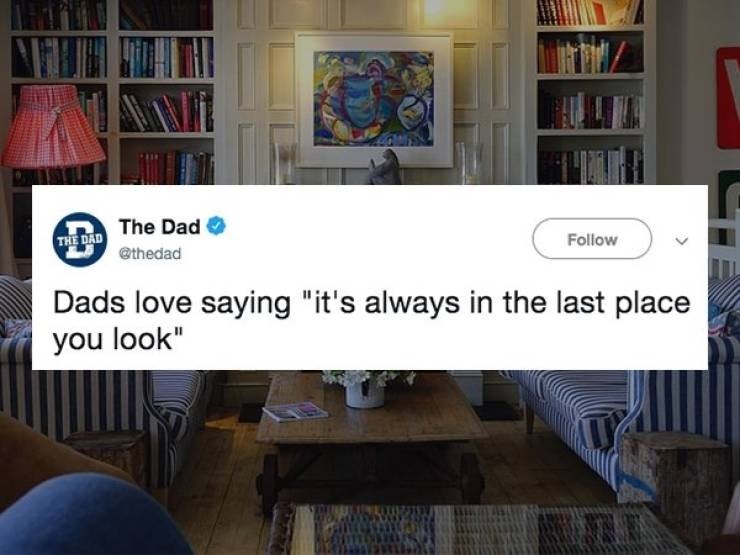Click the red checkered lampshade
The image size is (740, 555).
tap(52, 126)
